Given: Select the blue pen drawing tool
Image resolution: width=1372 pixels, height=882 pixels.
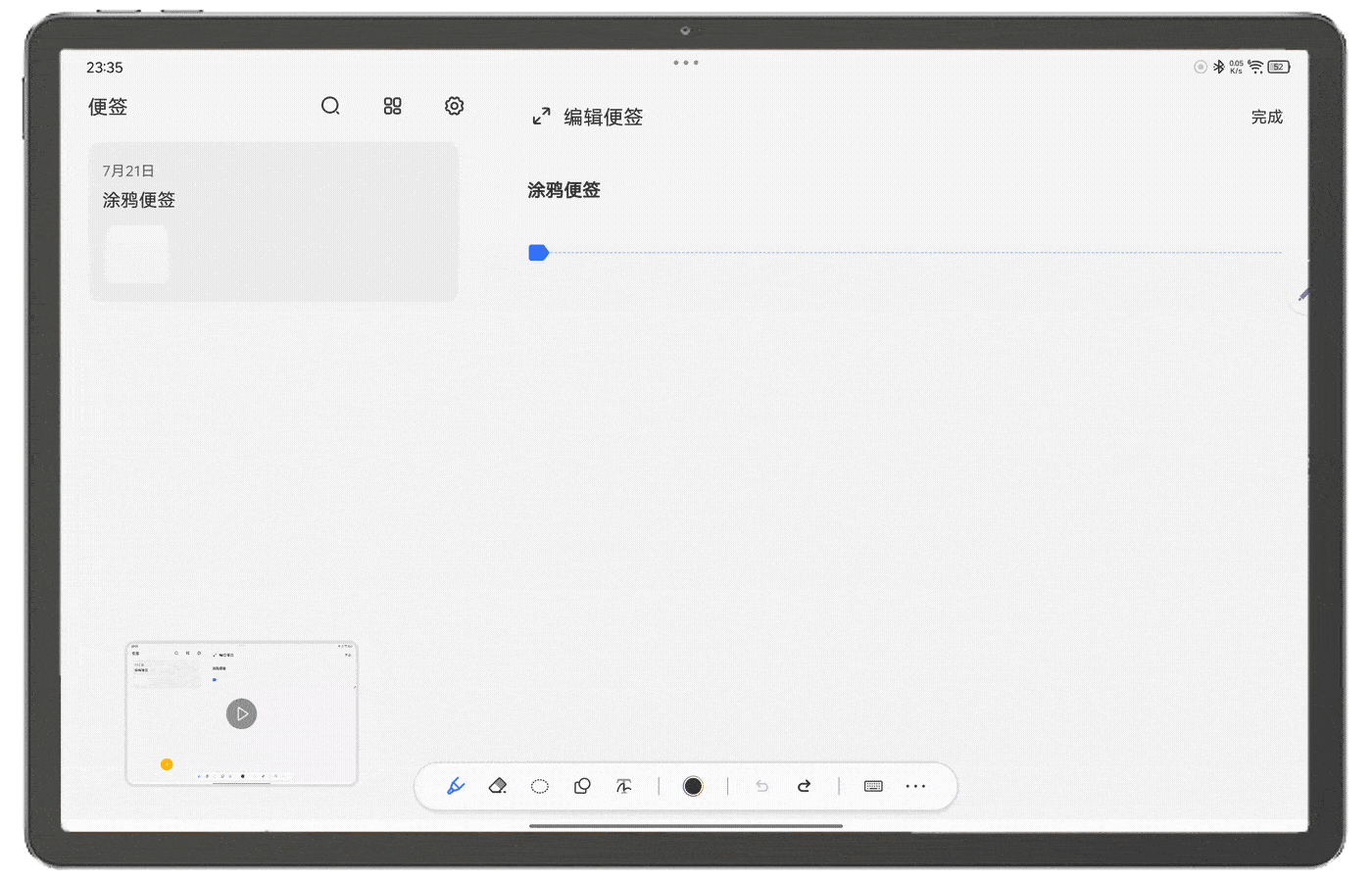Looking at the screenshot, I should click(x=456, y=786).
